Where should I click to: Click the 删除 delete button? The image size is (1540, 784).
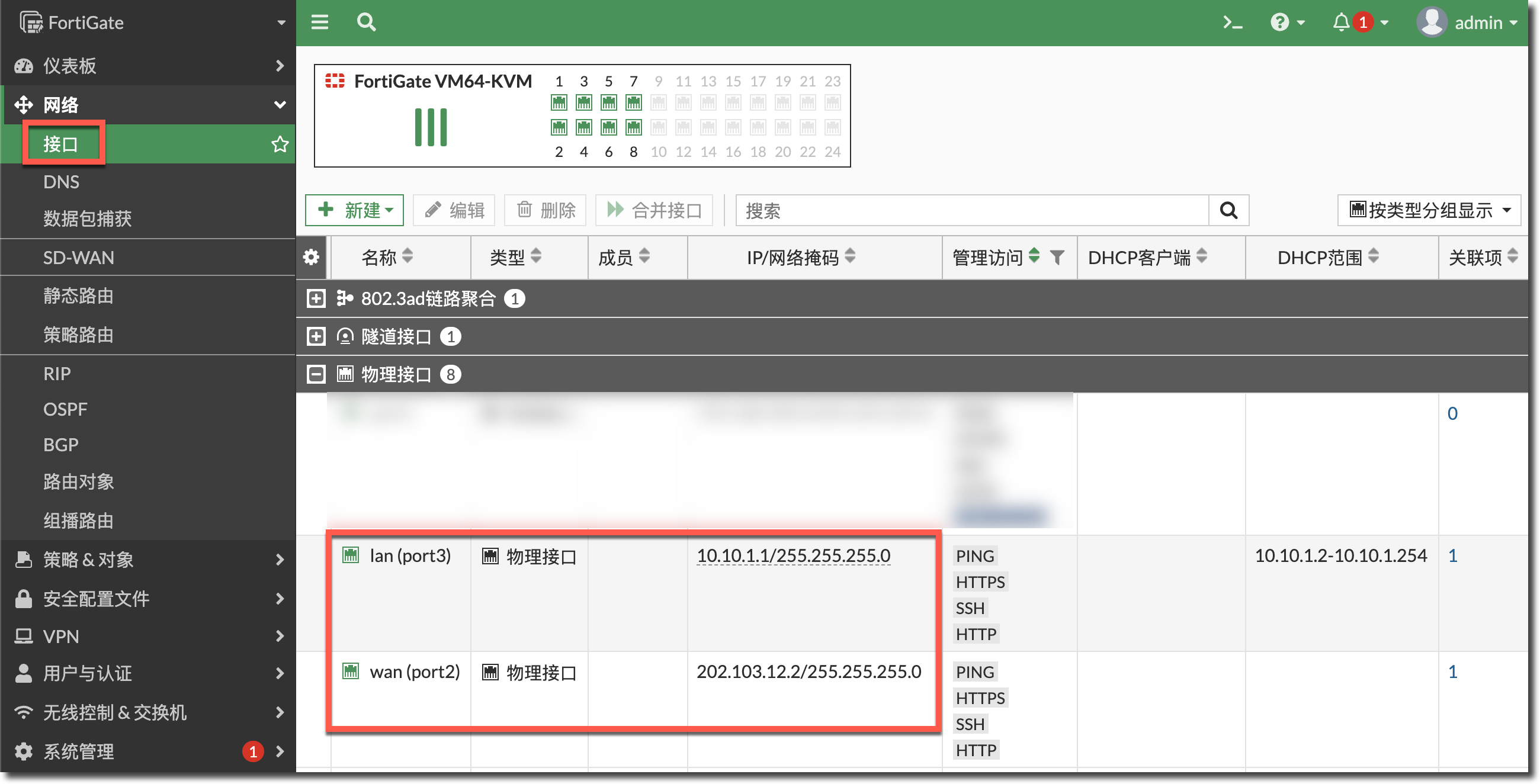(x=545, y=210)
